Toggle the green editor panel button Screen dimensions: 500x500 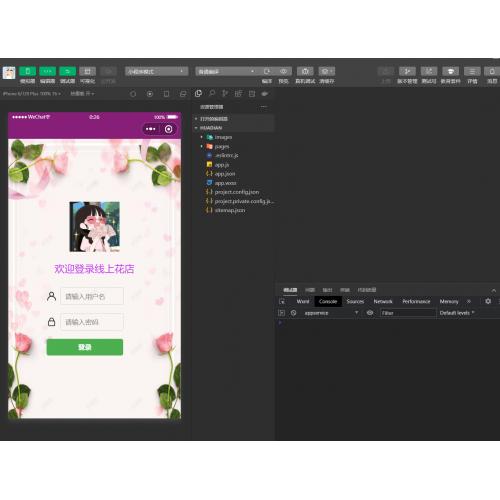(48, 71)
